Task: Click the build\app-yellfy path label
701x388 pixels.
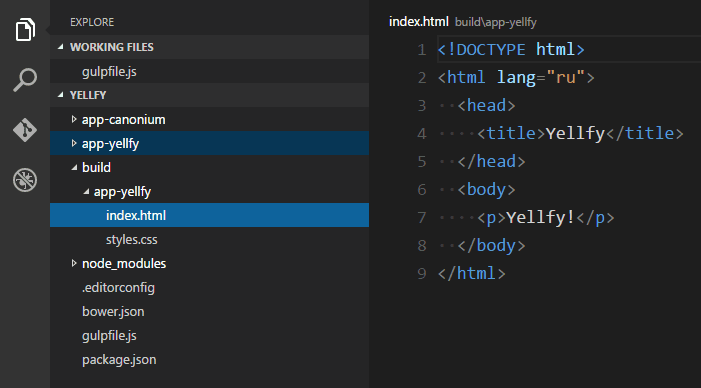Action: pyautogui.click(x=495, y=22)
